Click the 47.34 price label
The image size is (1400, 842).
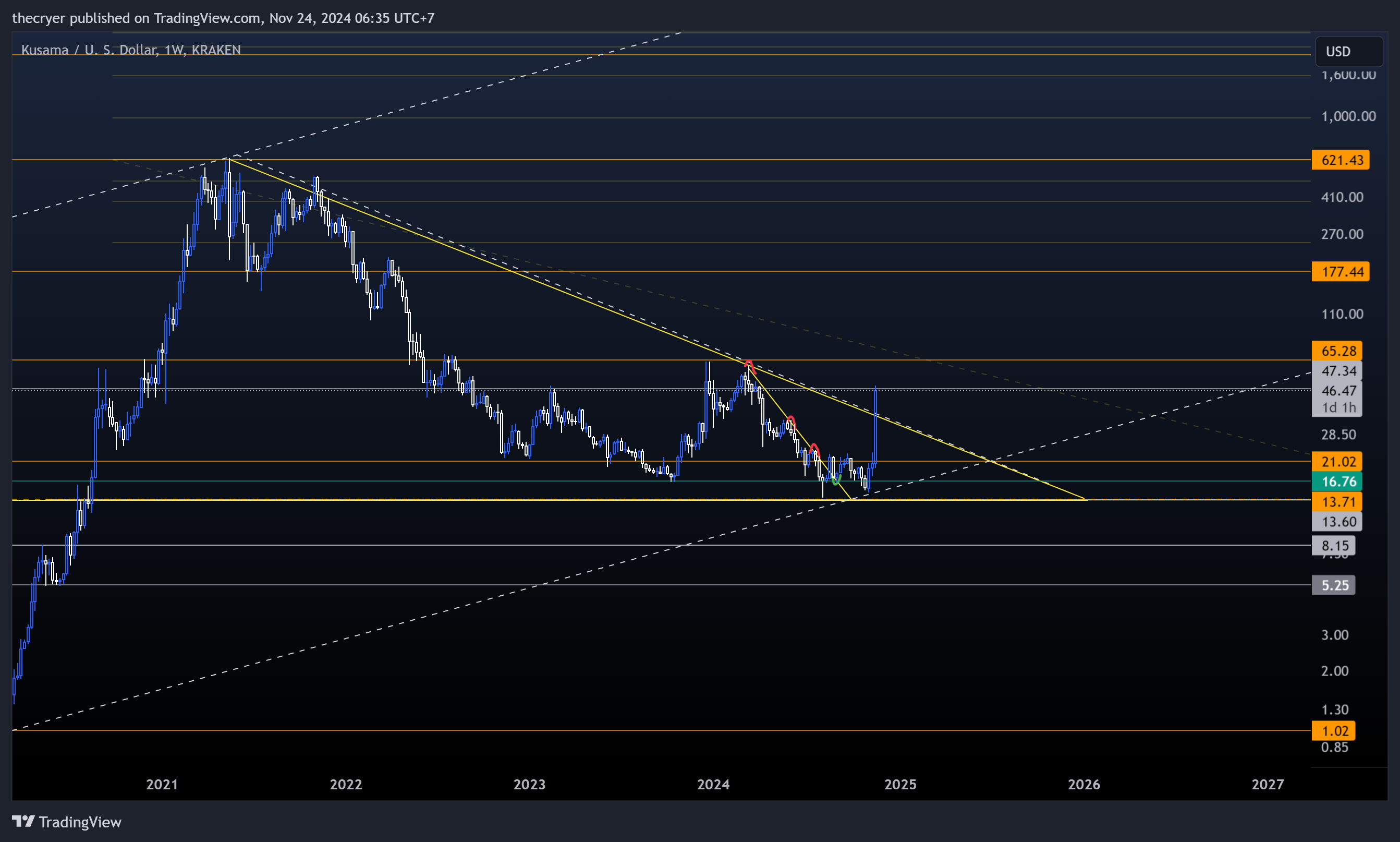(1336, 371)
